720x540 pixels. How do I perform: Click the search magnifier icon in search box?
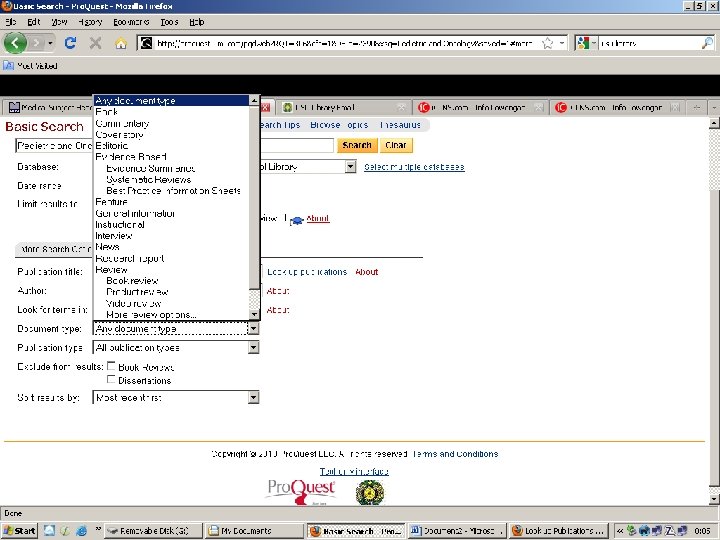pos(707,43)
